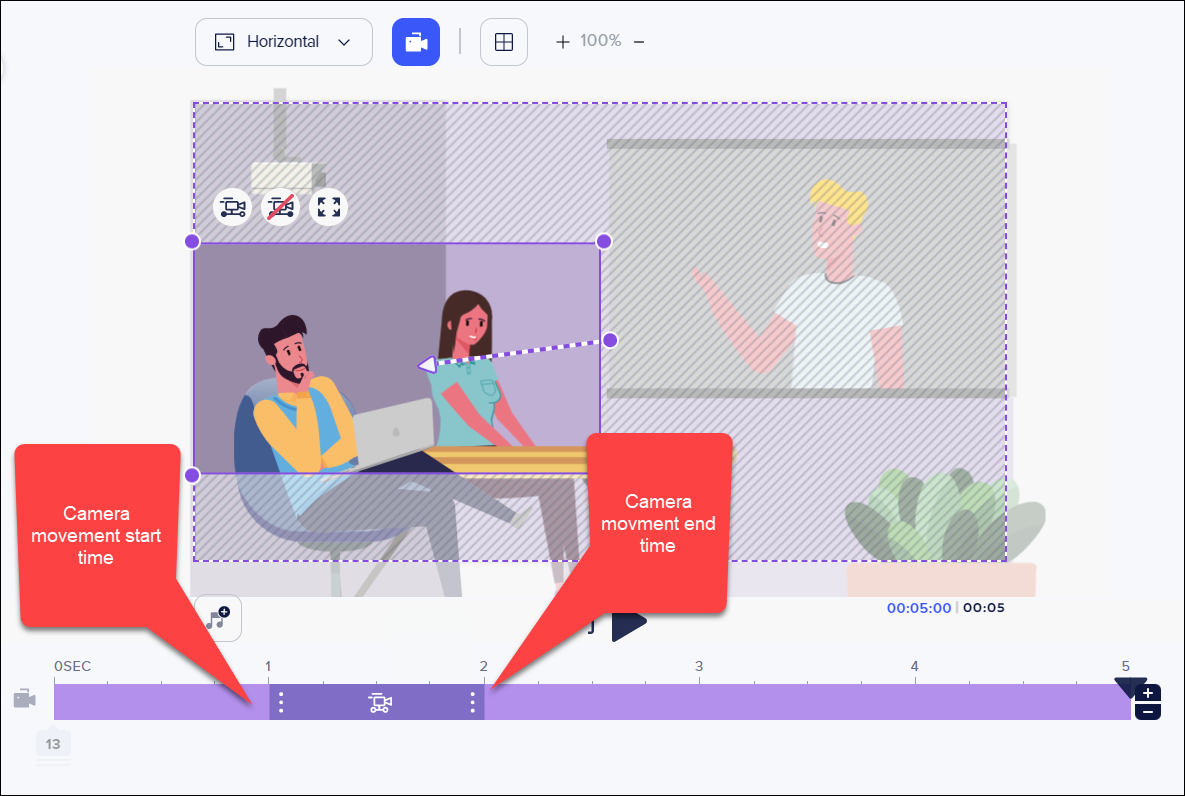Collapse the minus zoom control below the timeline playhead
1185x796 pixels.
(x=1148, y=712)
